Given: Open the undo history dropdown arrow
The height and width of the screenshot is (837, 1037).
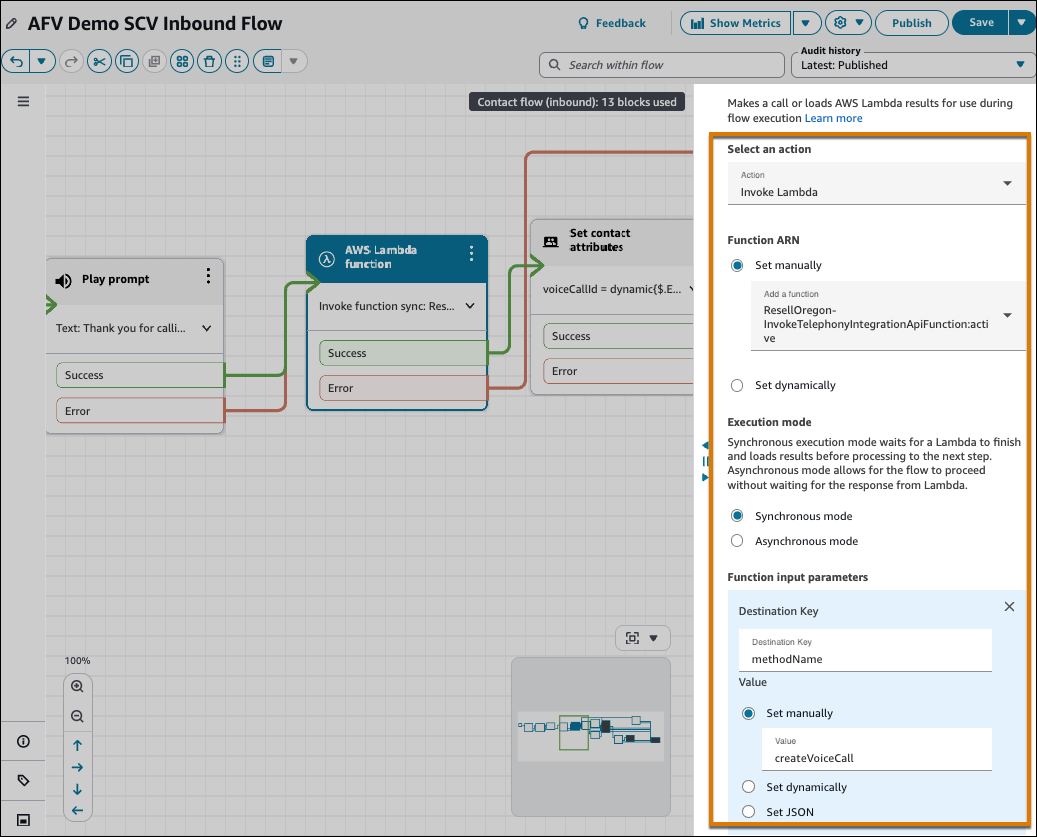Looking at the screenshot, I should tap(42, 61).
